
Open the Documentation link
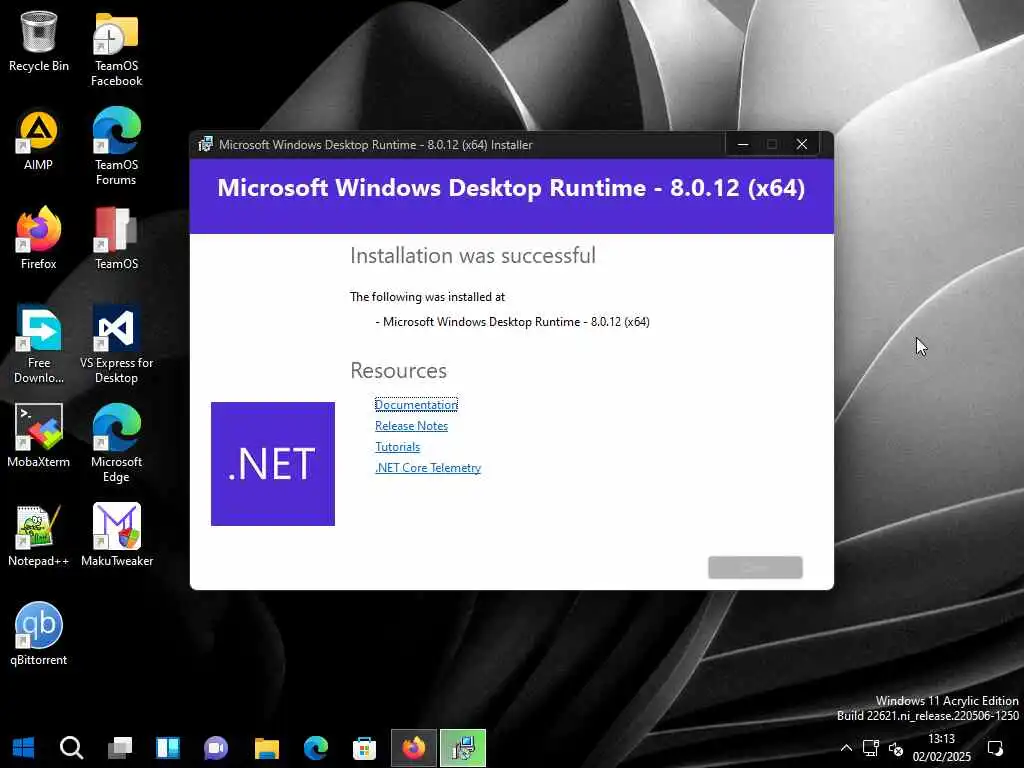click(x=416, y=405)
